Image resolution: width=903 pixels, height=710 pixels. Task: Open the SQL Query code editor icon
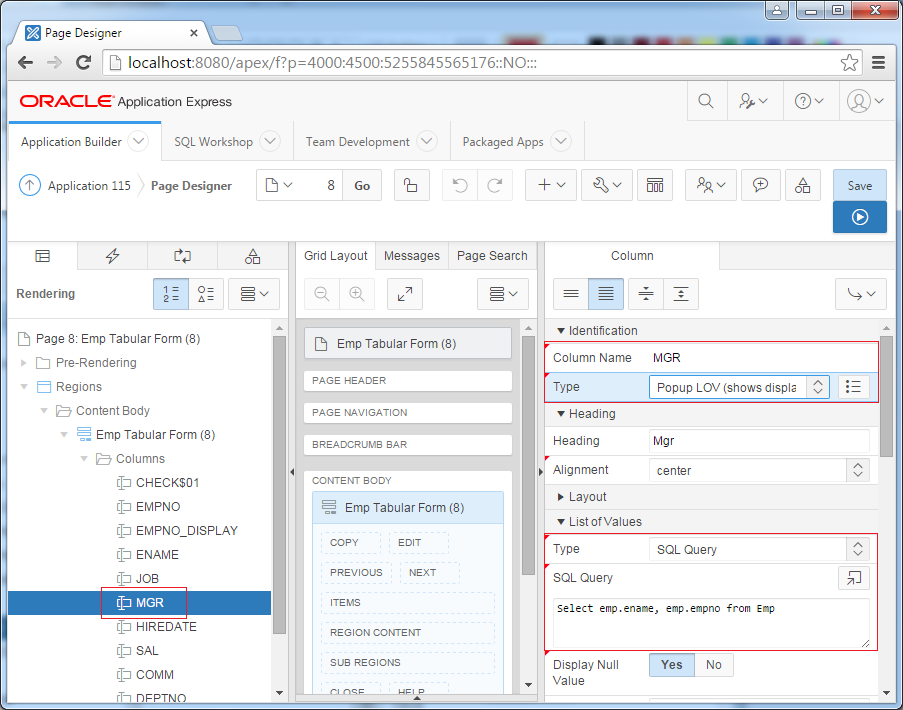853,578
